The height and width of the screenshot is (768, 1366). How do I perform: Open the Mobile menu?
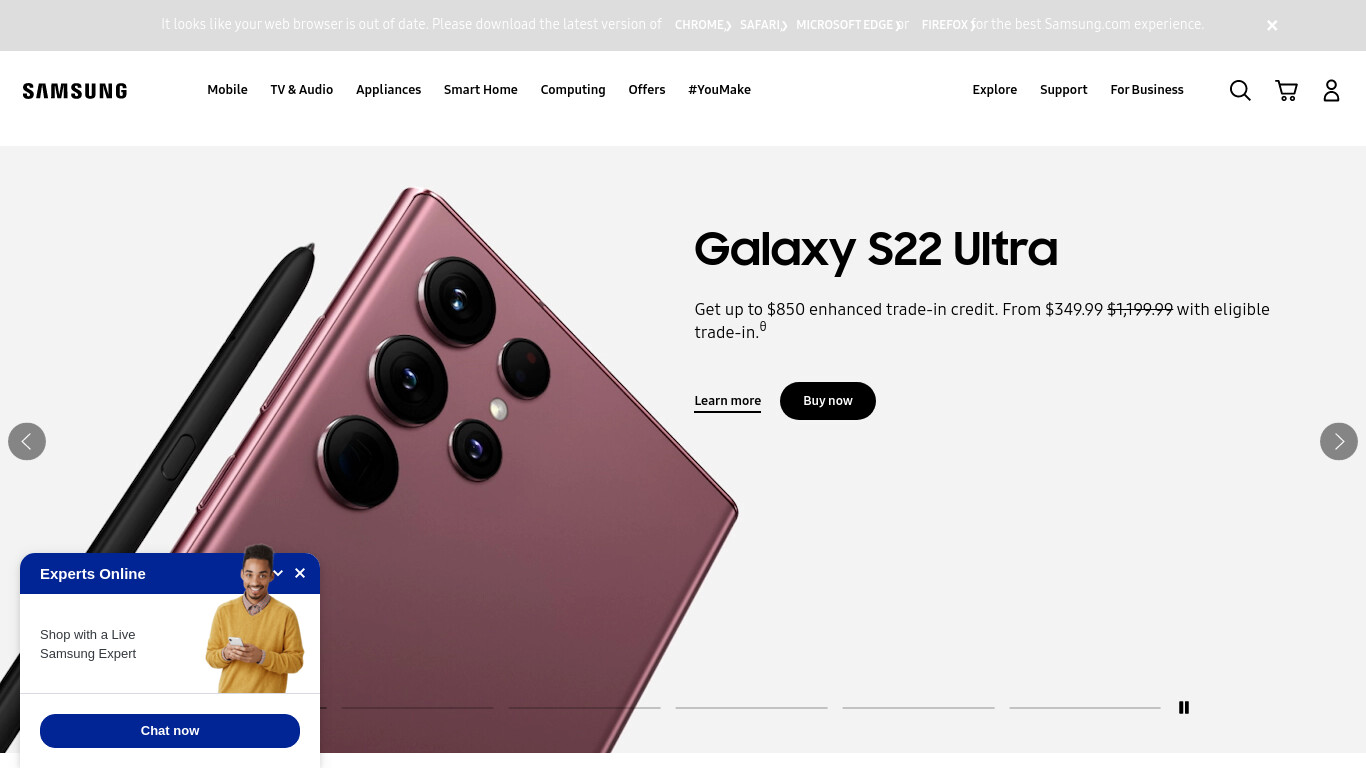coord(227,90)
